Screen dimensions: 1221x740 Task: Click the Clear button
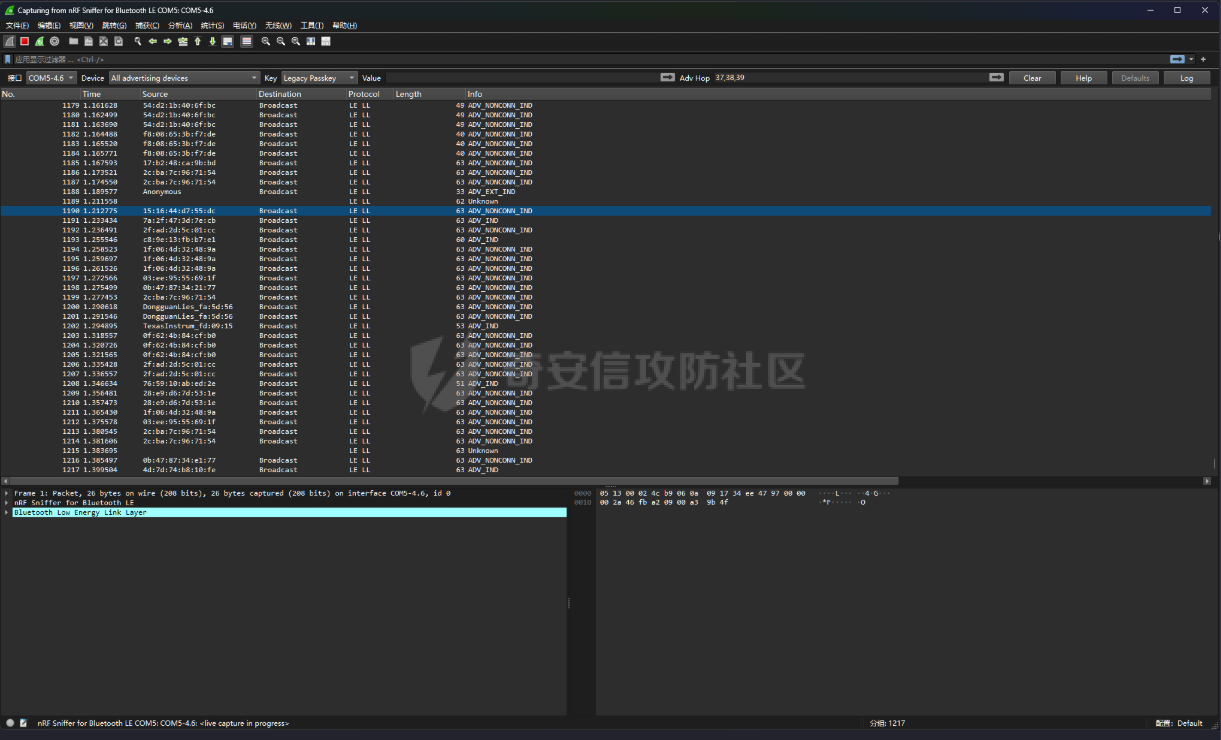(x=1032, y=77)
